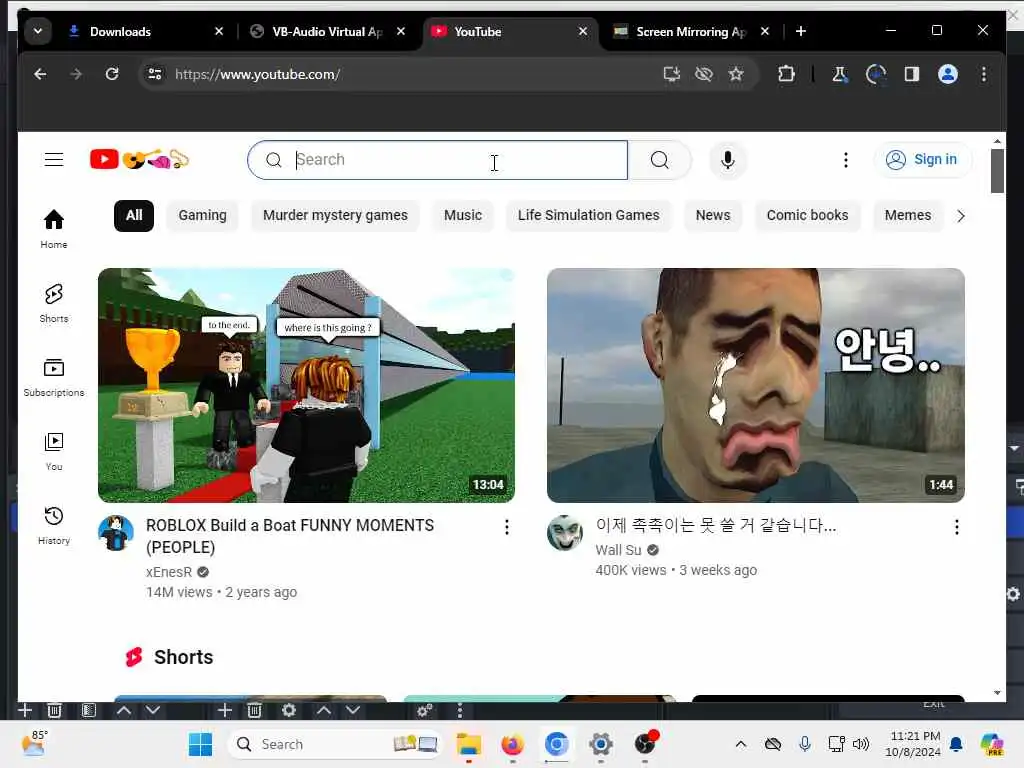Bookmark this page with star icon

tap(736, 74)
